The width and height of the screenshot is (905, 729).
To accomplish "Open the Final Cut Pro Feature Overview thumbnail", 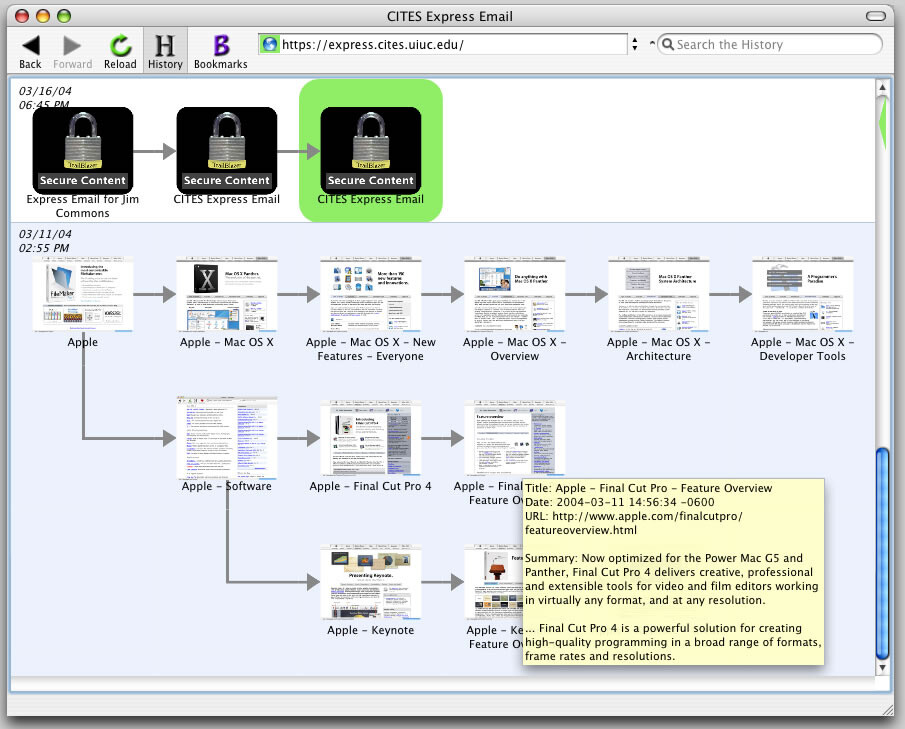I will click(514, 438).
